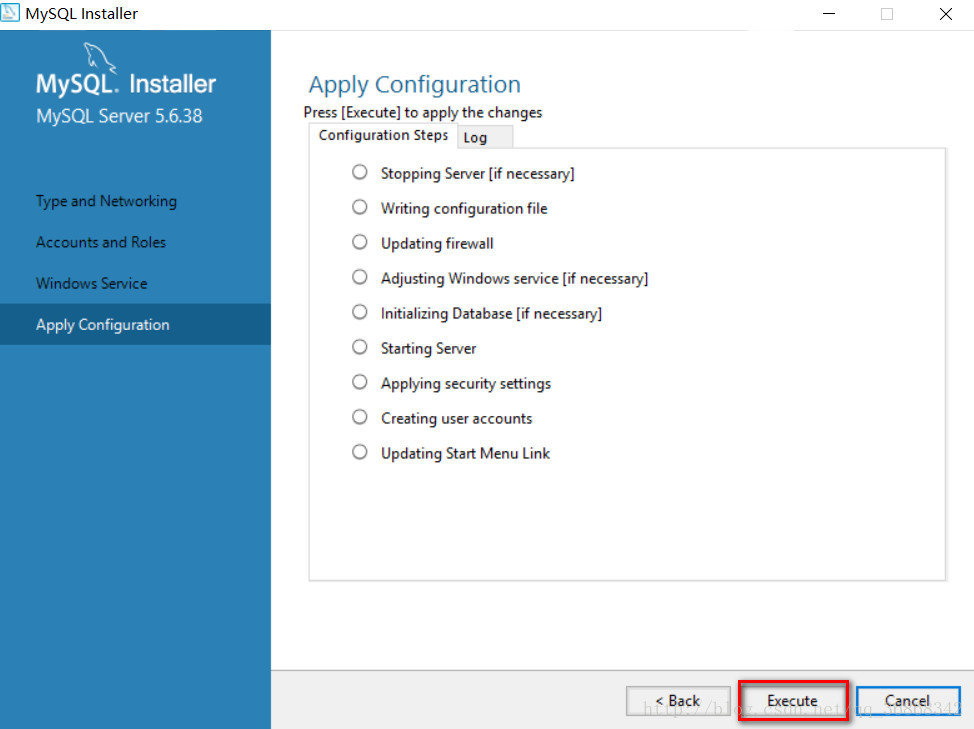The width and height of the screenshot is (974, 729).
Task: Click the 'Updating Start Menu Link' step text
Action: (465, 453)
